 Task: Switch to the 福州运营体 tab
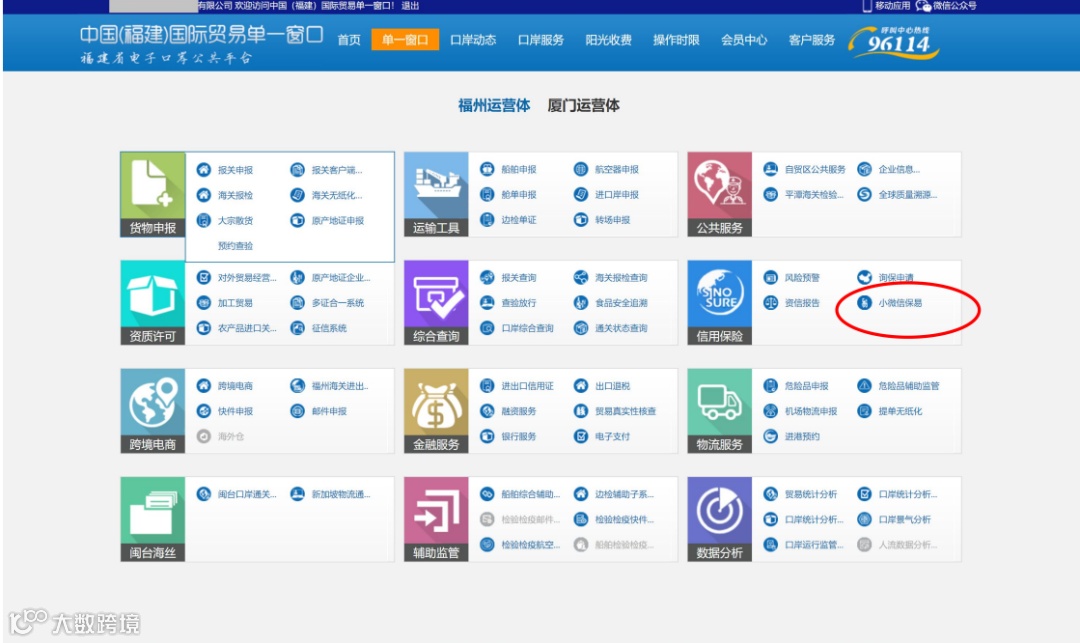[x=494, y=105]
